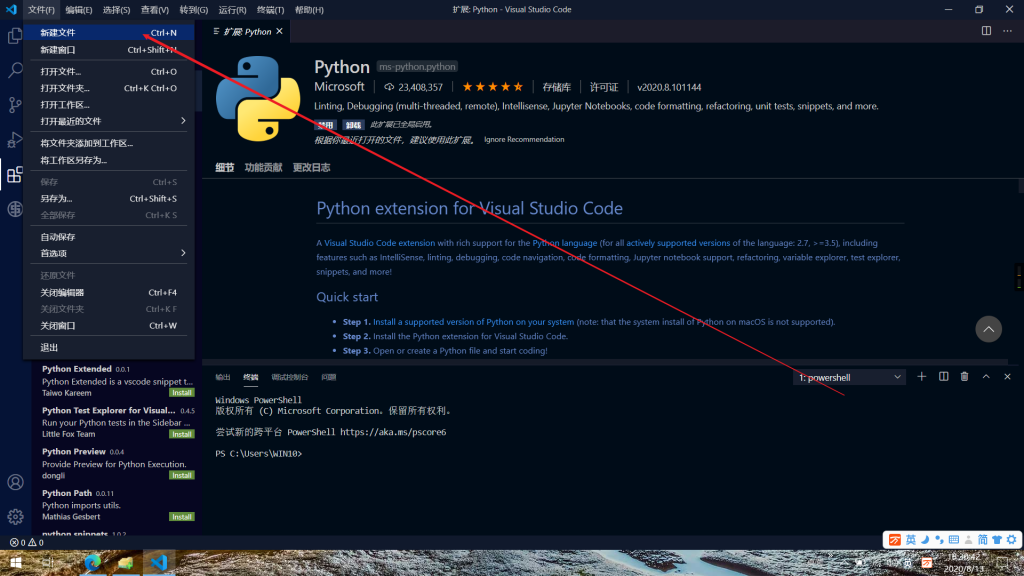Screen dimensions: 1024x576
Task: Click the scroll-to-top round button
Action: (x=989, y=329)
